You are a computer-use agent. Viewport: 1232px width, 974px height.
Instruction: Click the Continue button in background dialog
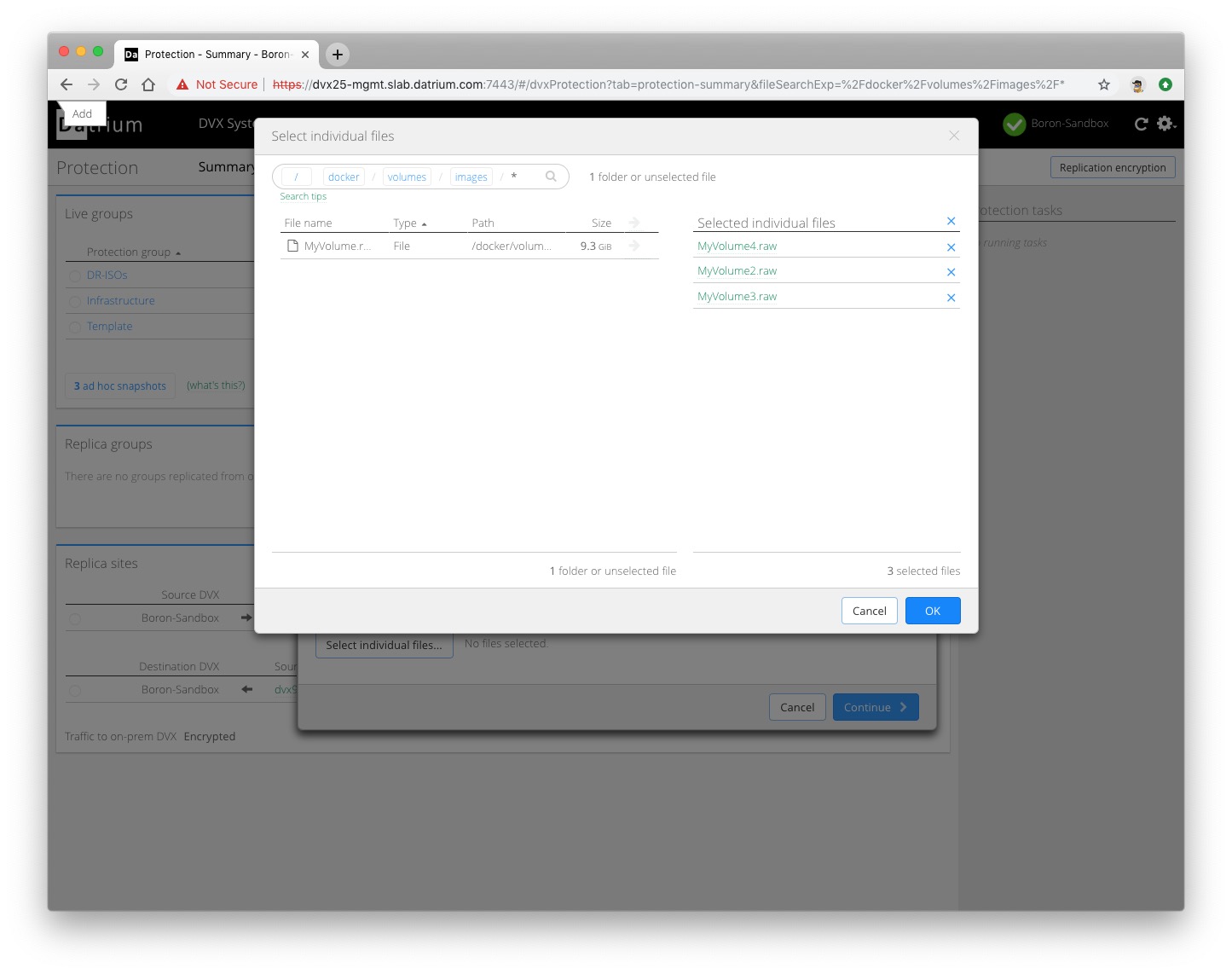point(876,707)
